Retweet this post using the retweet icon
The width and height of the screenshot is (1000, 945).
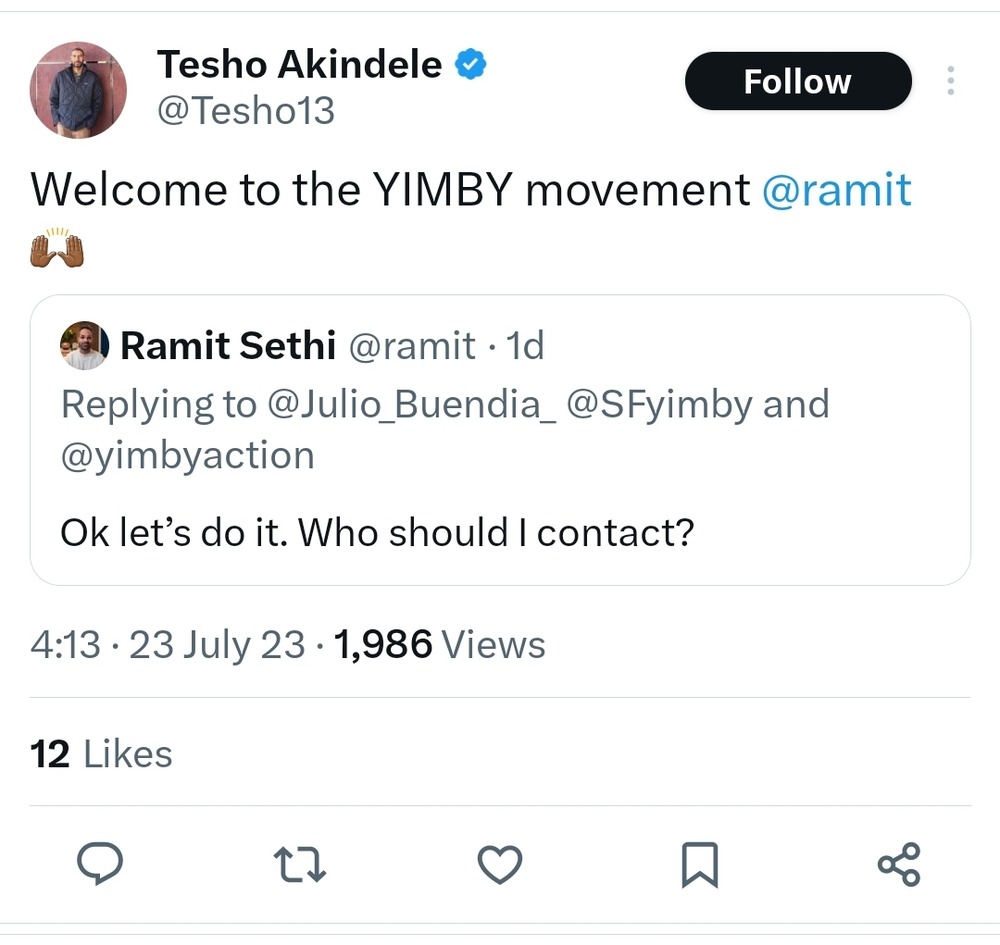coord(301,862)
